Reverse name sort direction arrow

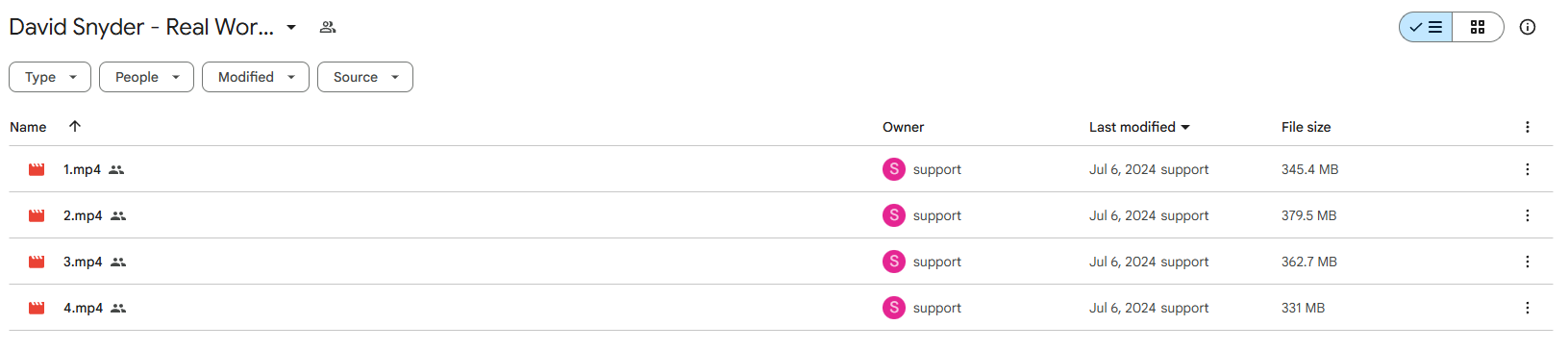click(75, 126)
